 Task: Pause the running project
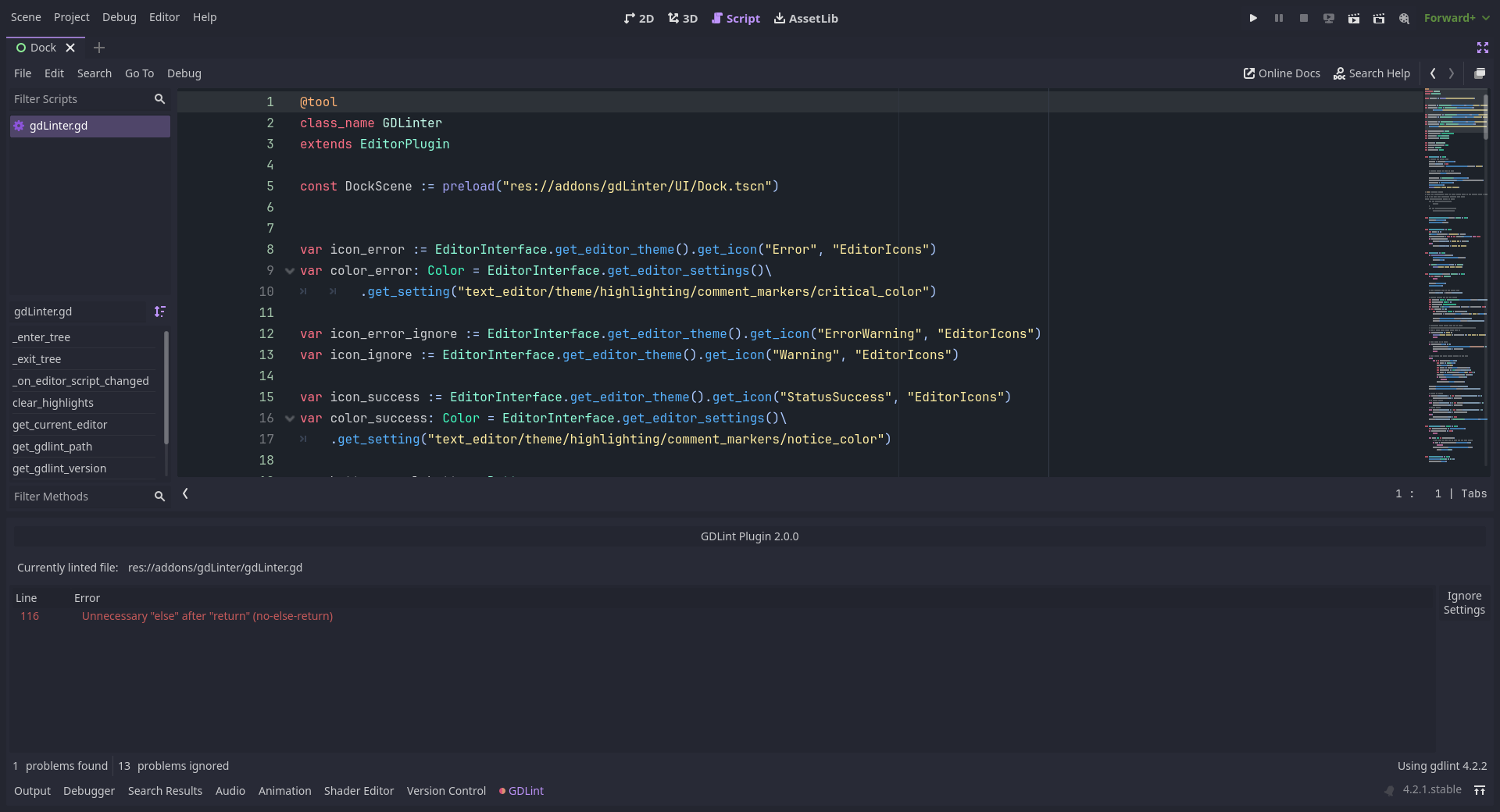tap(1279, 18)
